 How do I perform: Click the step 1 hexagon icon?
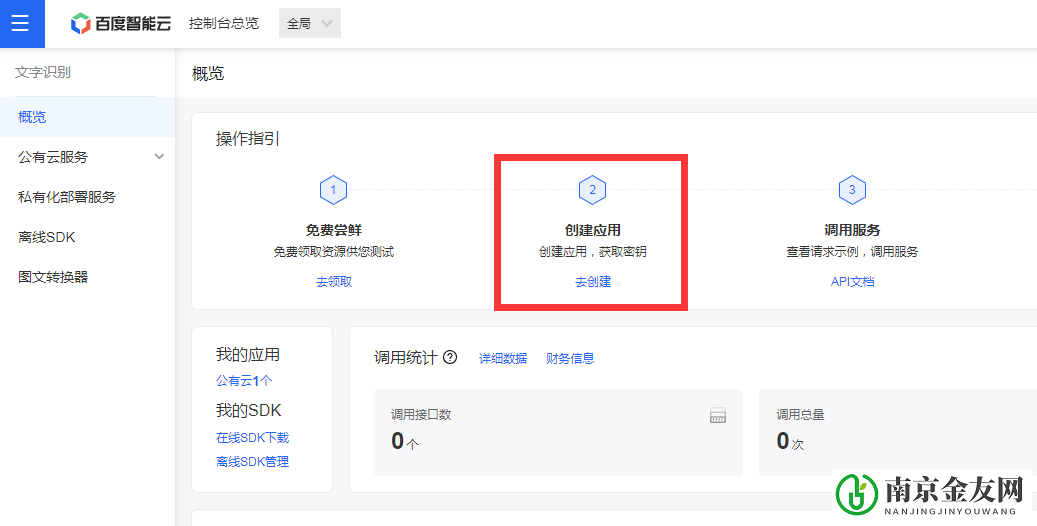click(x=333, y=190)
